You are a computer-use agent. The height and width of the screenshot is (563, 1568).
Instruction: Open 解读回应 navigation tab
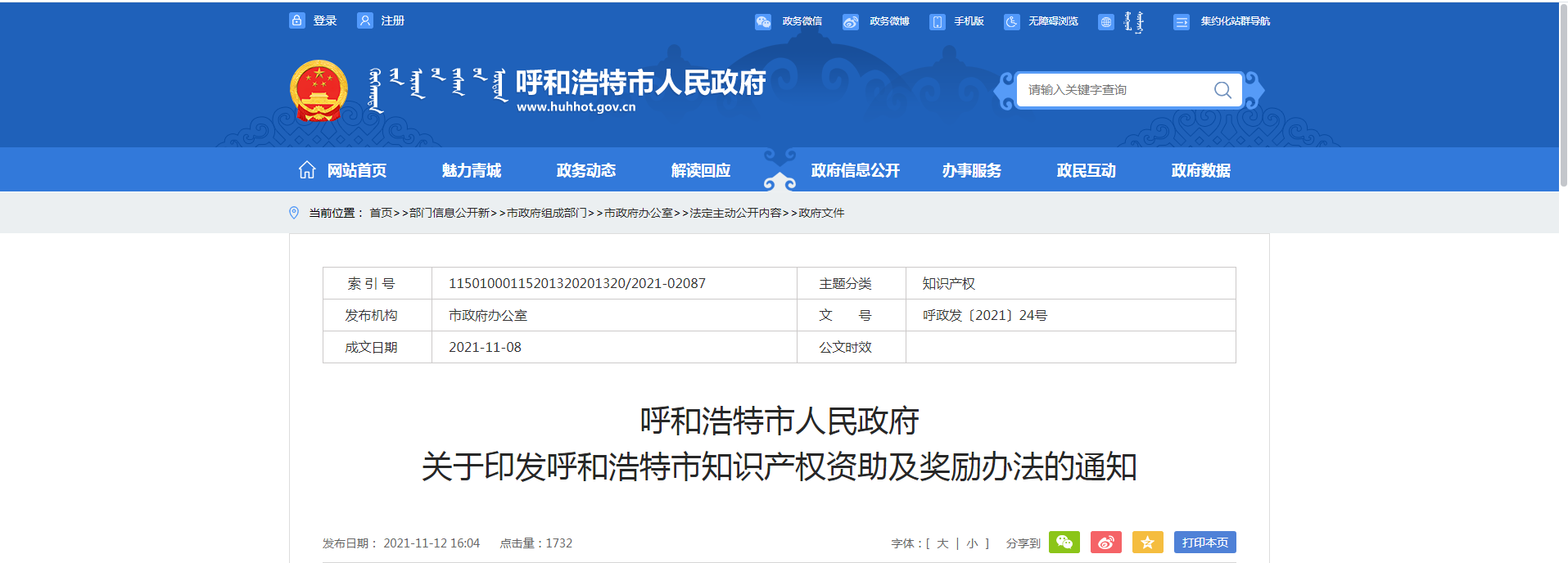[701, 170]
